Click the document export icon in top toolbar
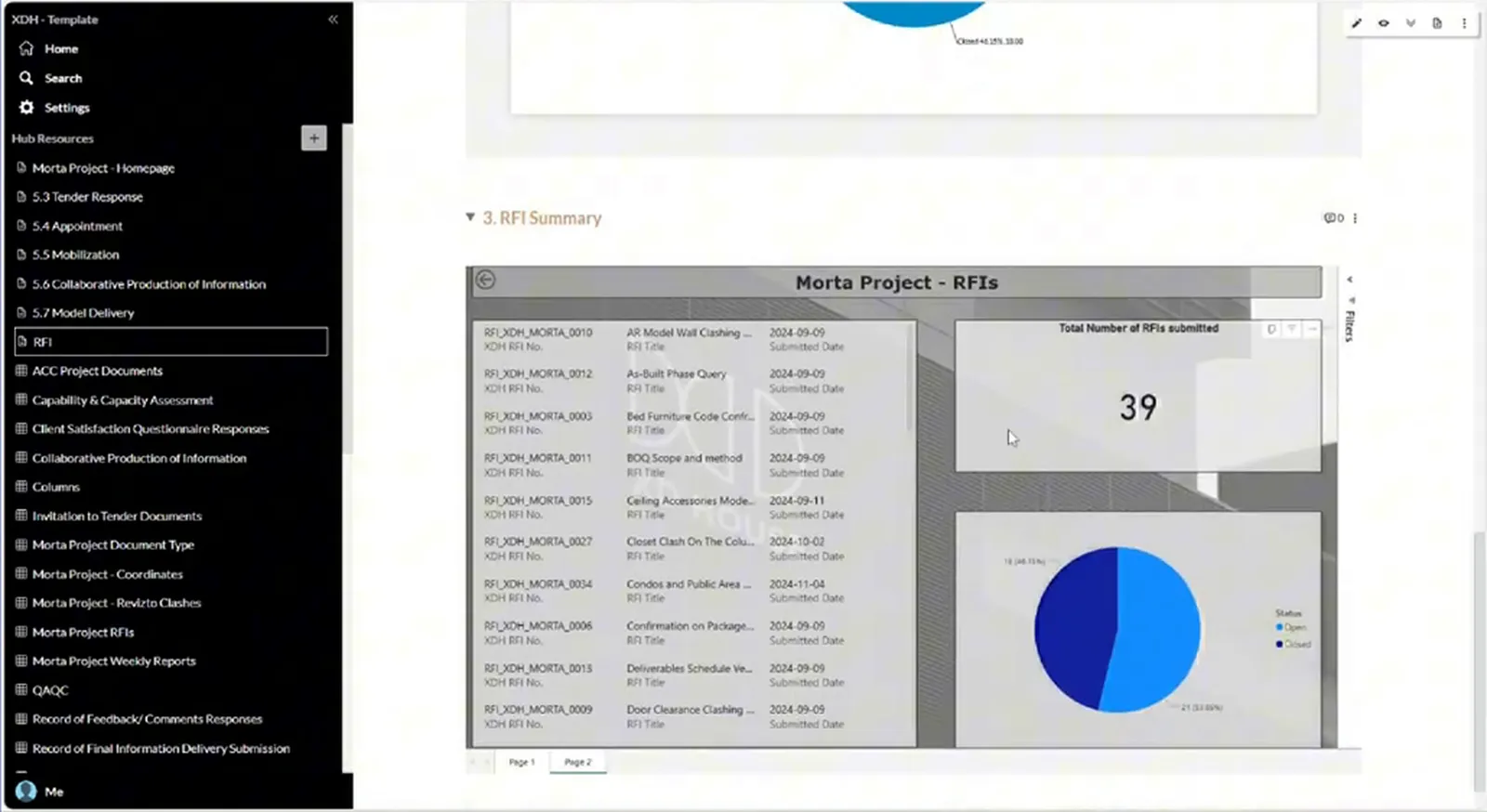 (x=1437, y=23)
